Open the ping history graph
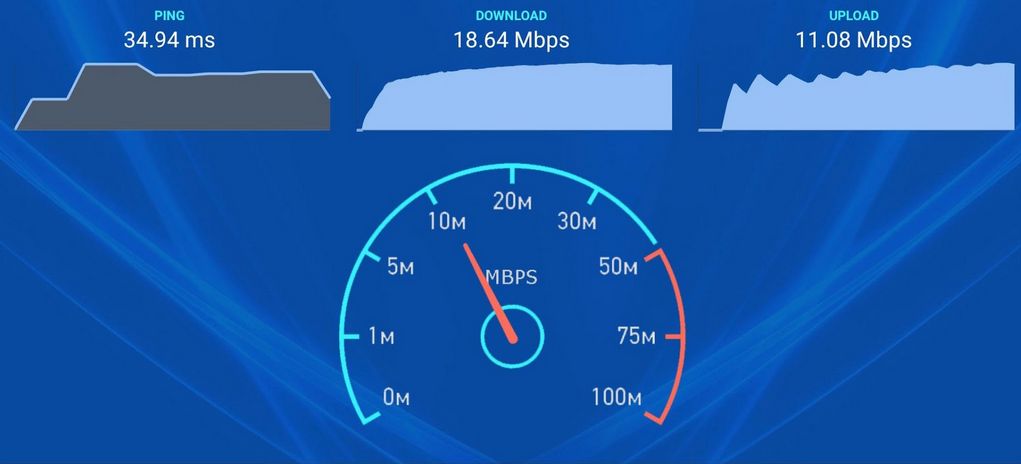This screenshot has width=1021, height=464. tap(173, 97)
